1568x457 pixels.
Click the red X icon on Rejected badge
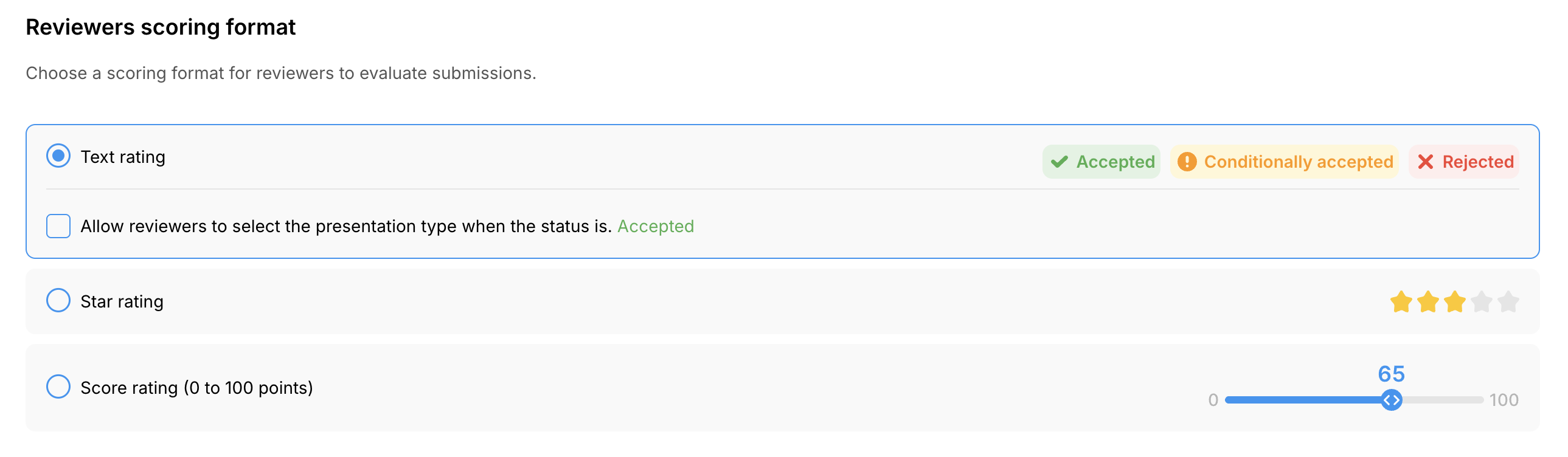point(1425,162)
